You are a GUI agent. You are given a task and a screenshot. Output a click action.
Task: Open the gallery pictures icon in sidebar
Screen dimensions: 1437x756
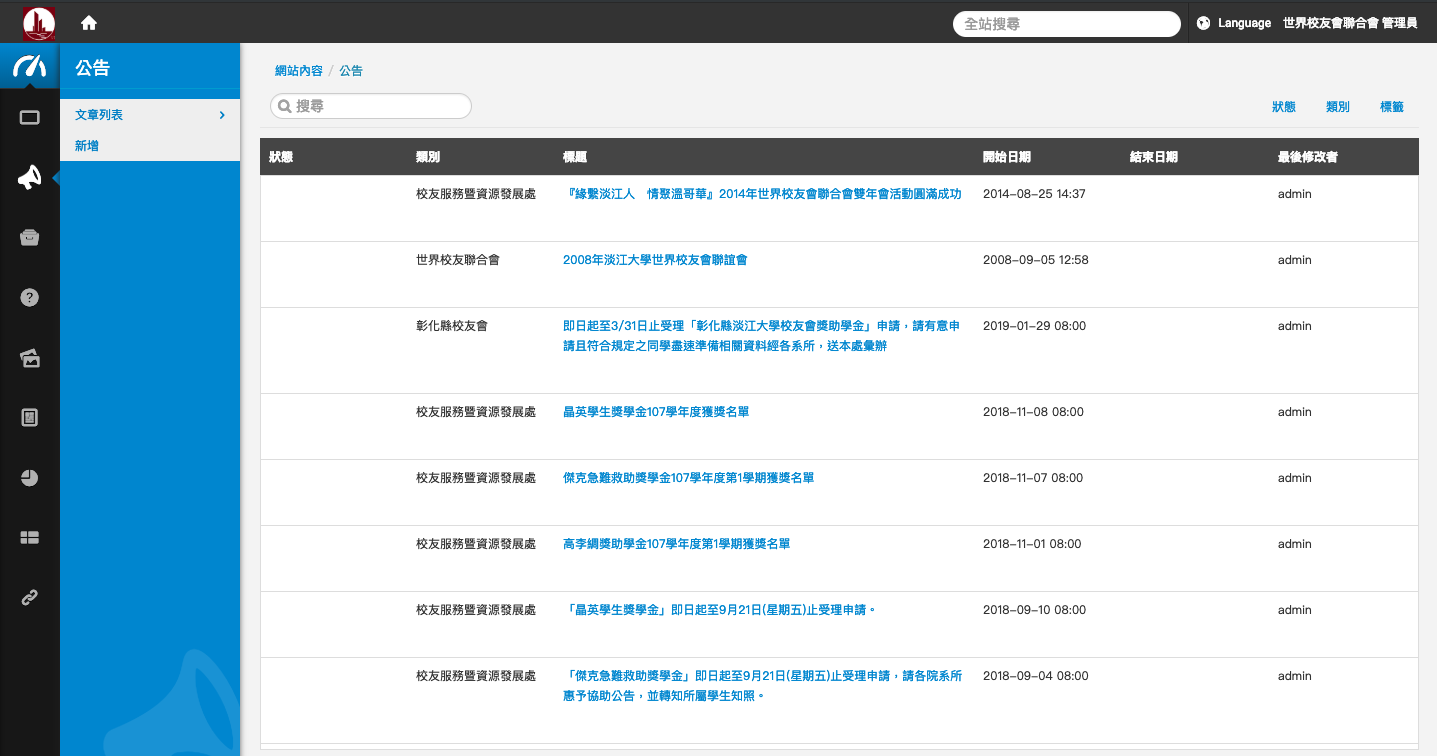pyautogui.click(x=29, y=358)
